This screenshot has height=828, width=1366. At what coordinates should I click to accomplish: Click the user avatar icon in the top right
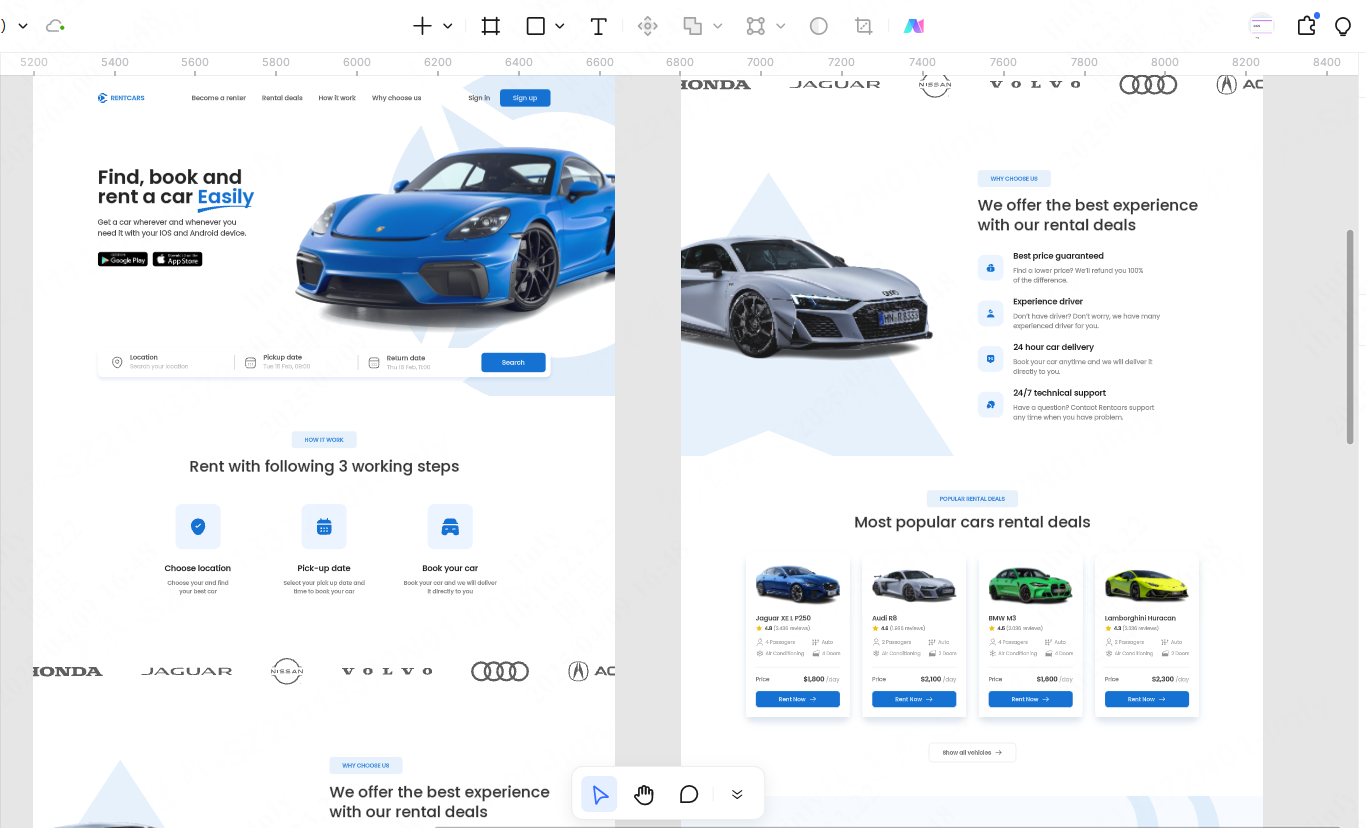click(x=1262, y=26)
